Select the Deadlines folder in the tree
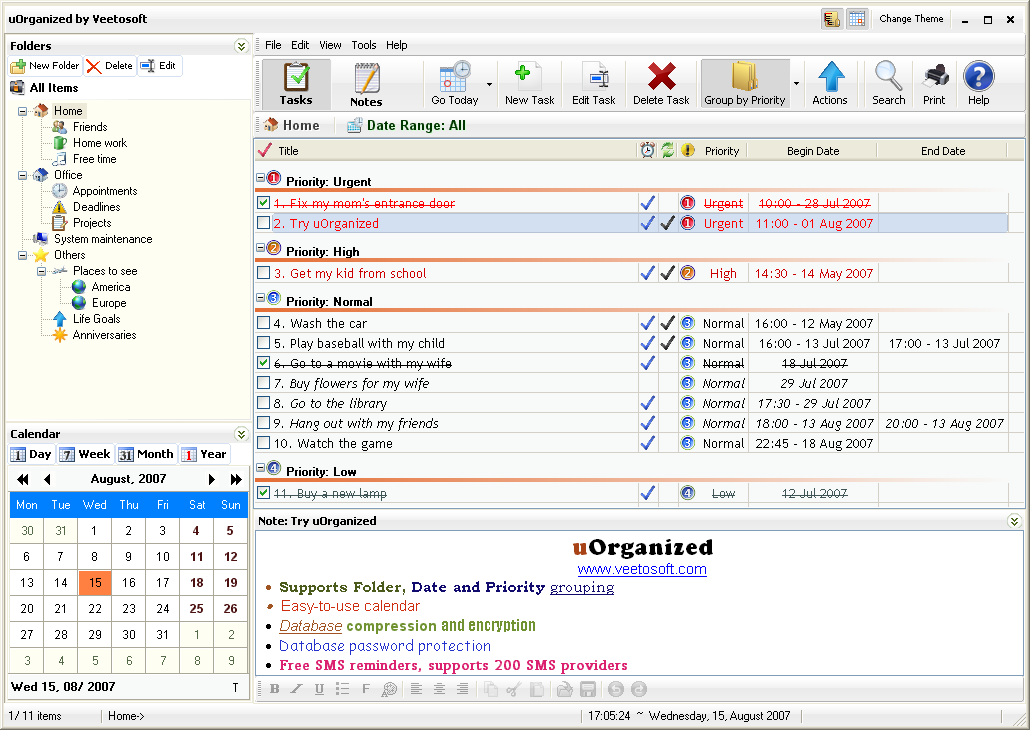The height and width of the screenshot is (730, 1030). (x=96, y=207)
